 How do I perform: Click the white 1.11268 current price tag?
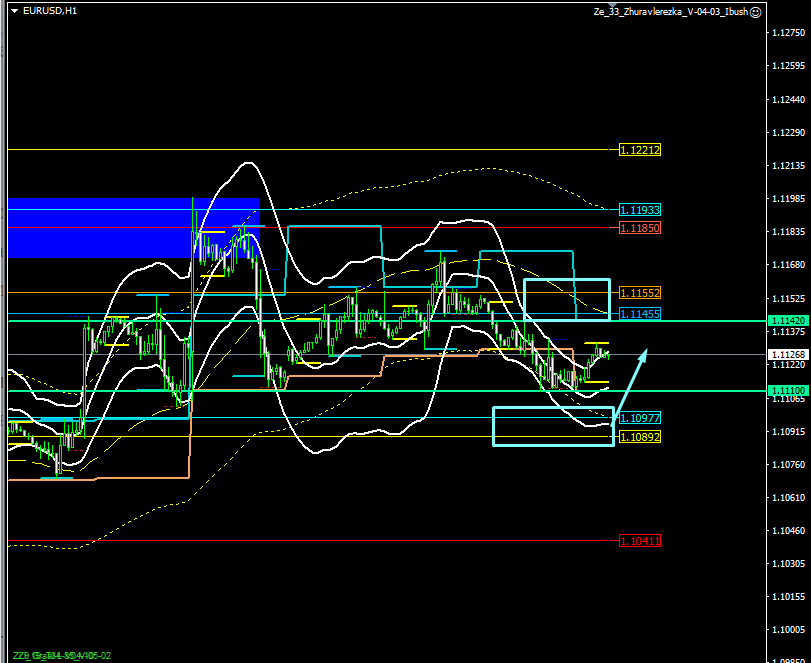click(788, 354)
